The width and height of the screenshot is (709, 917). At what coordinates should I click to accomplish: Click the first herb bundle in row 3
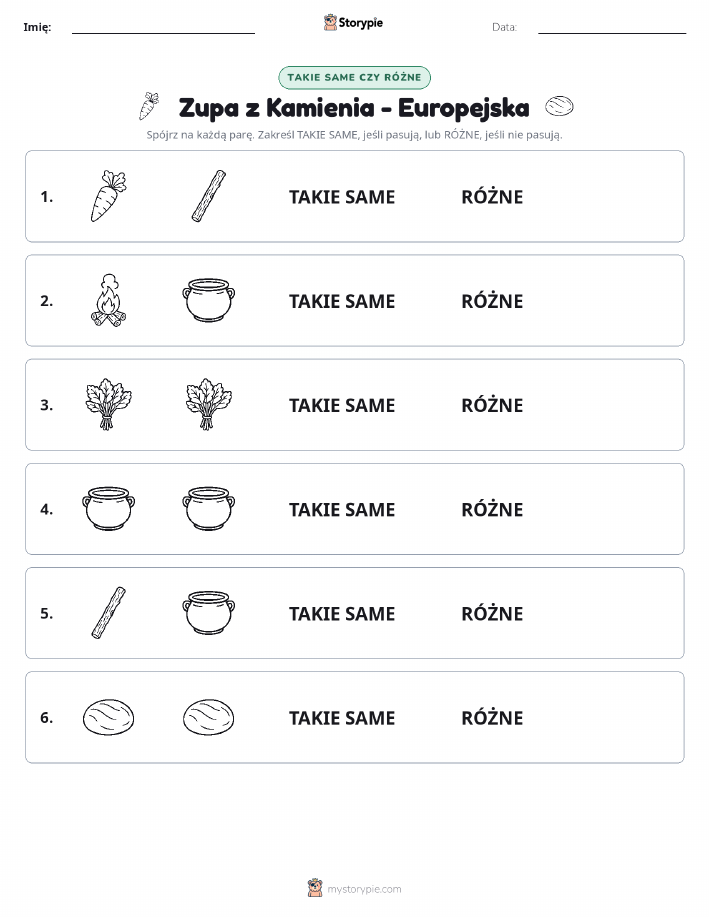click(109, 404)
